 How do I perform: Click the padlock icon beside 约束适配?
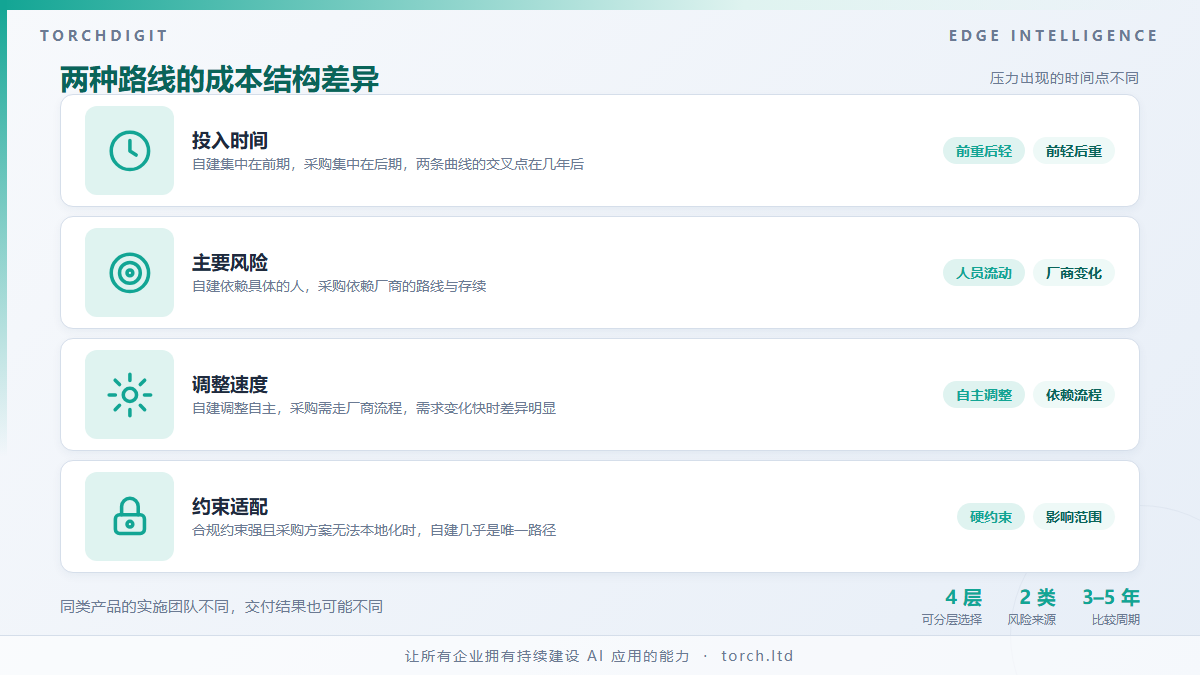[x=129, y=517]
